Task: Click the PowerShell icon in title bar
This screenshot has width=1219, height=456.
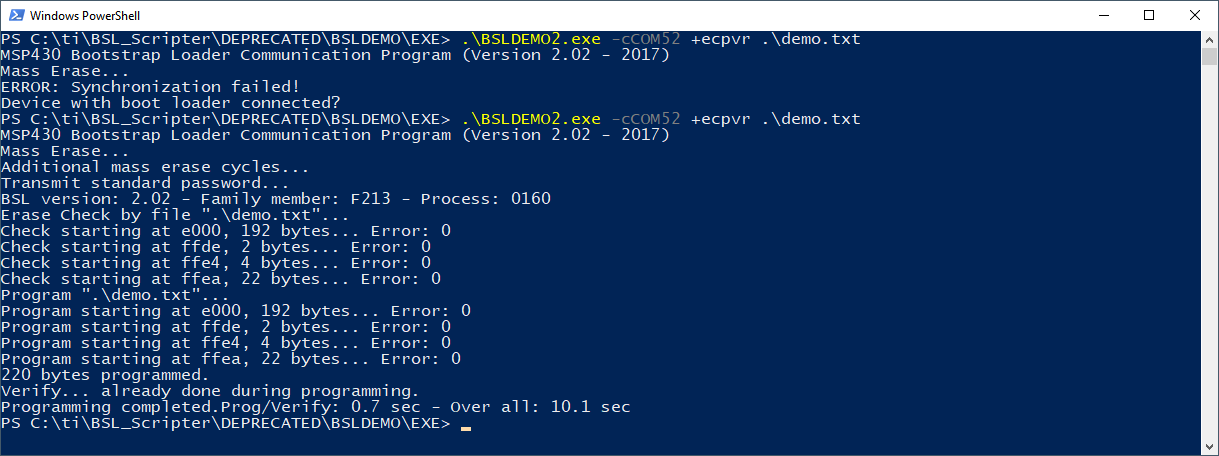Action: [x=14, y=15]
